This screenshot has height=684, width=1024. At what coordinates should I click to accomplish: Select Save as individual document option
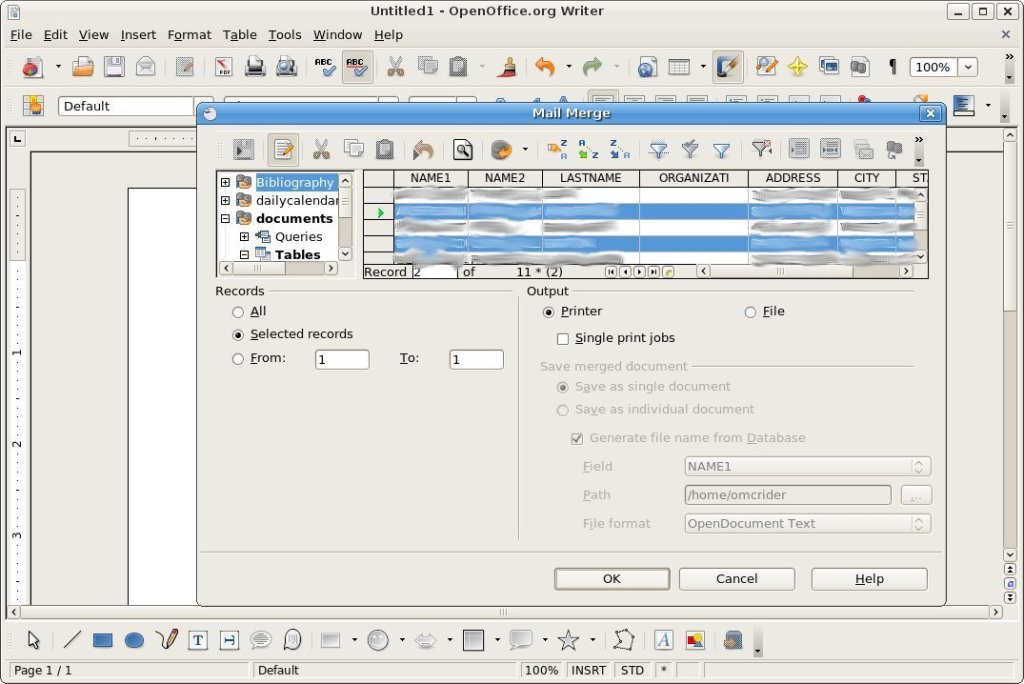point(562,410)
